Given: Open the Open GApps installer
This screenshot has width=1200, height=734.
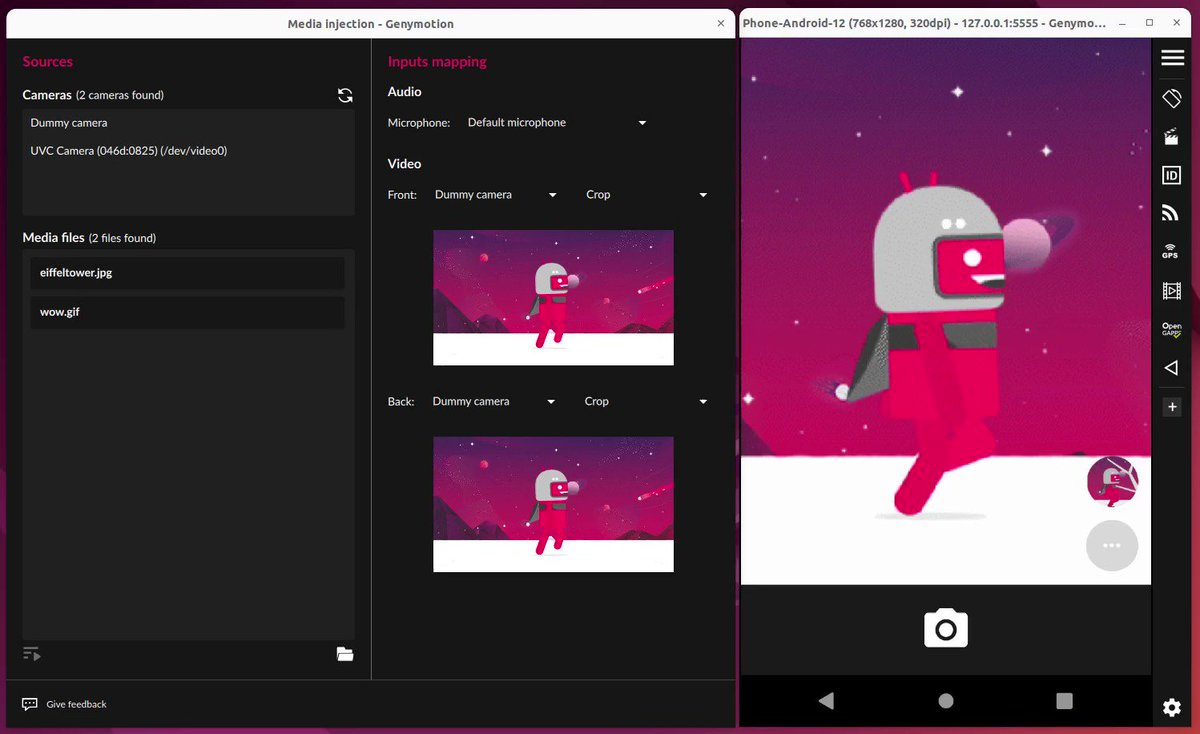Looking at the screenshot, I should tap(1171, 328).
